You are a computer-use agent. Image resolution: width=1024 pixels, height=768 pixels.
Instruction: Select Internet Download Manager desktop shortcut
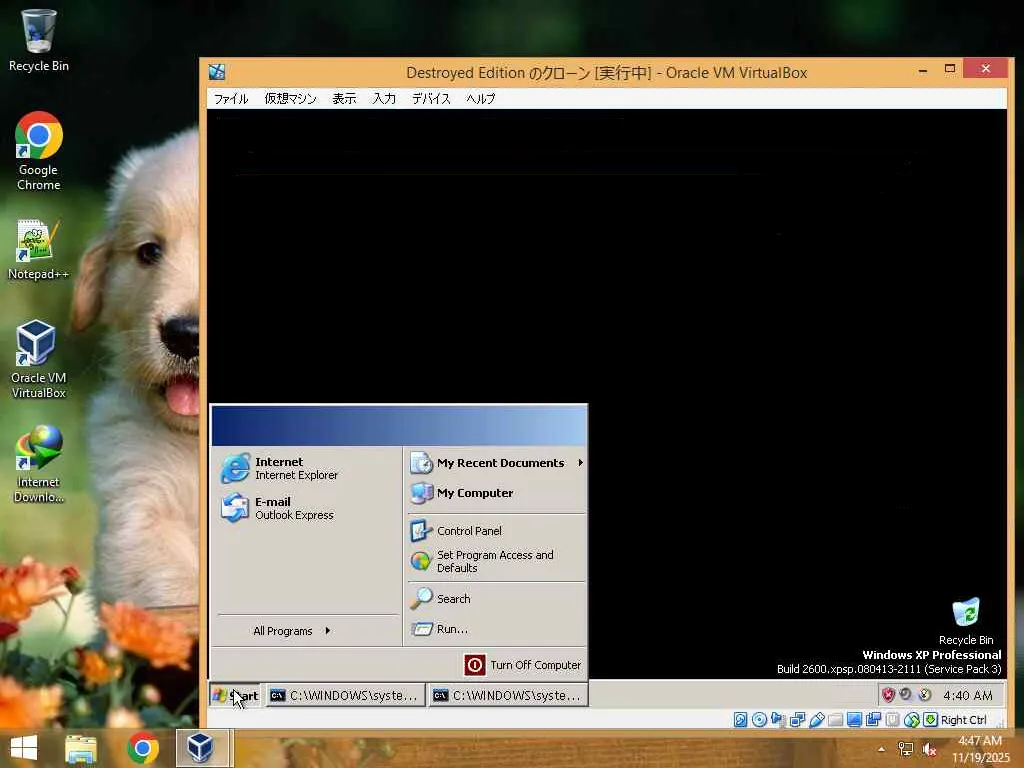click(x=39, y=464)
